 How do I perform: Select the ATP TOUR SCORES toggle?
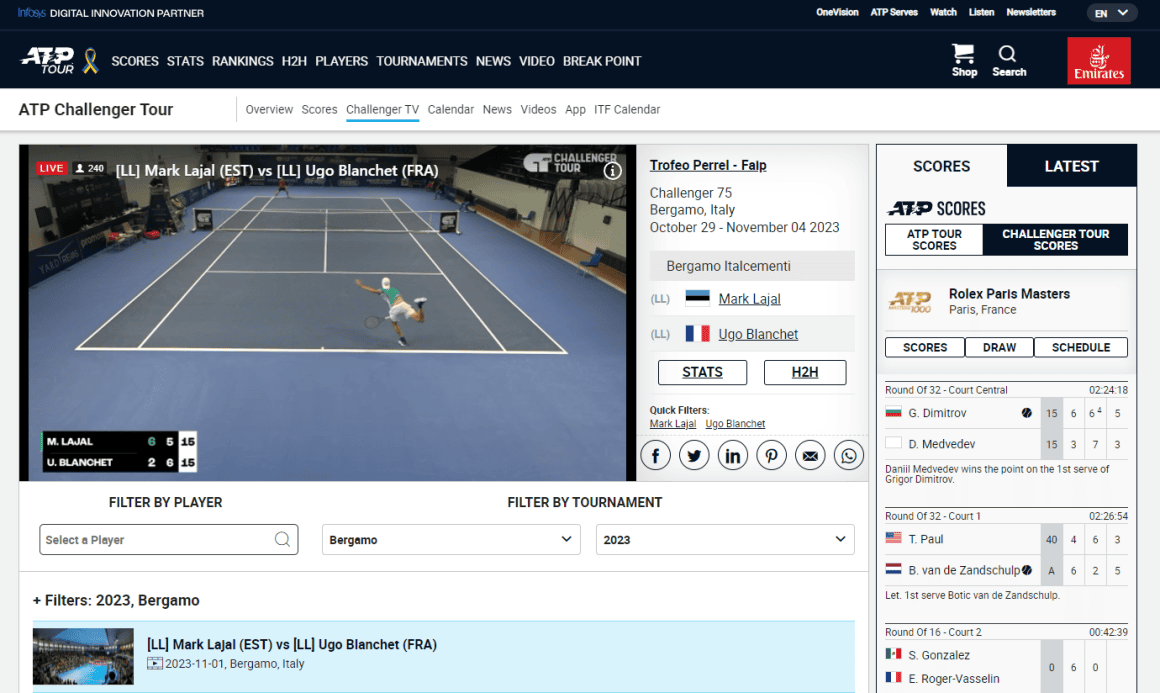click(x=933, y=239)
